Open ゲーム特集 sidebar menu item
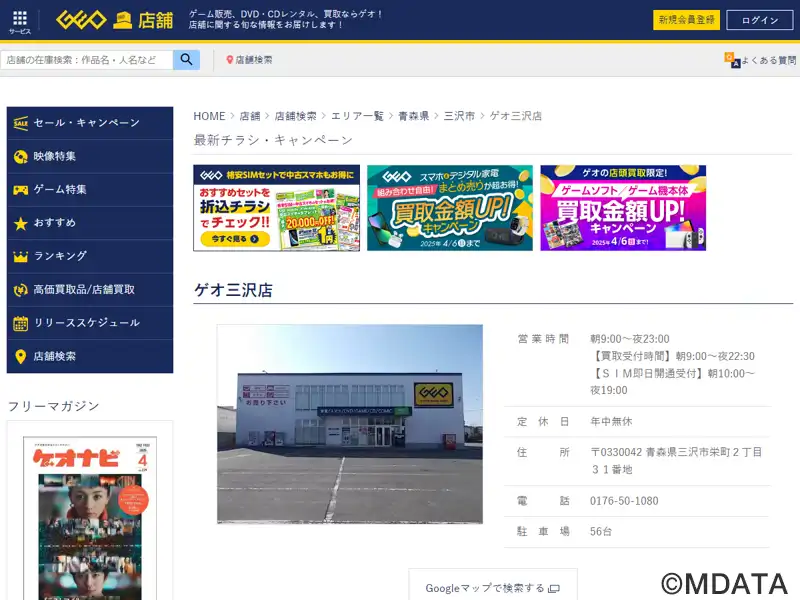This screenshot has height=600, width=800. pyautogui.click(x=90, y=190)
